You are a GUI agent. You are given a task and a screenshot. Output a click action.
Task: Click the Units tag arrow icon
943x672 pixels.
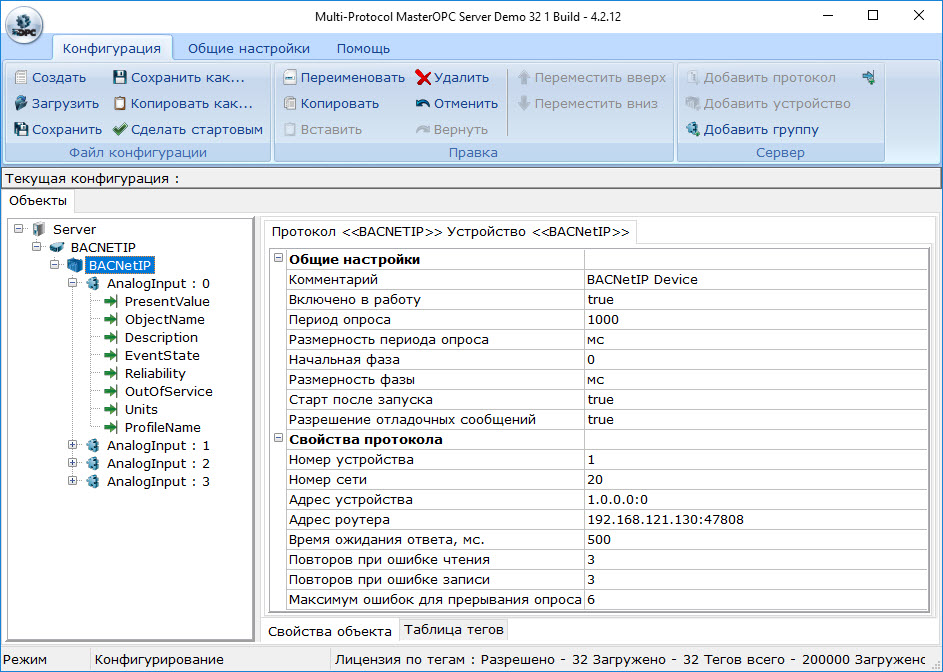point(111,409)
